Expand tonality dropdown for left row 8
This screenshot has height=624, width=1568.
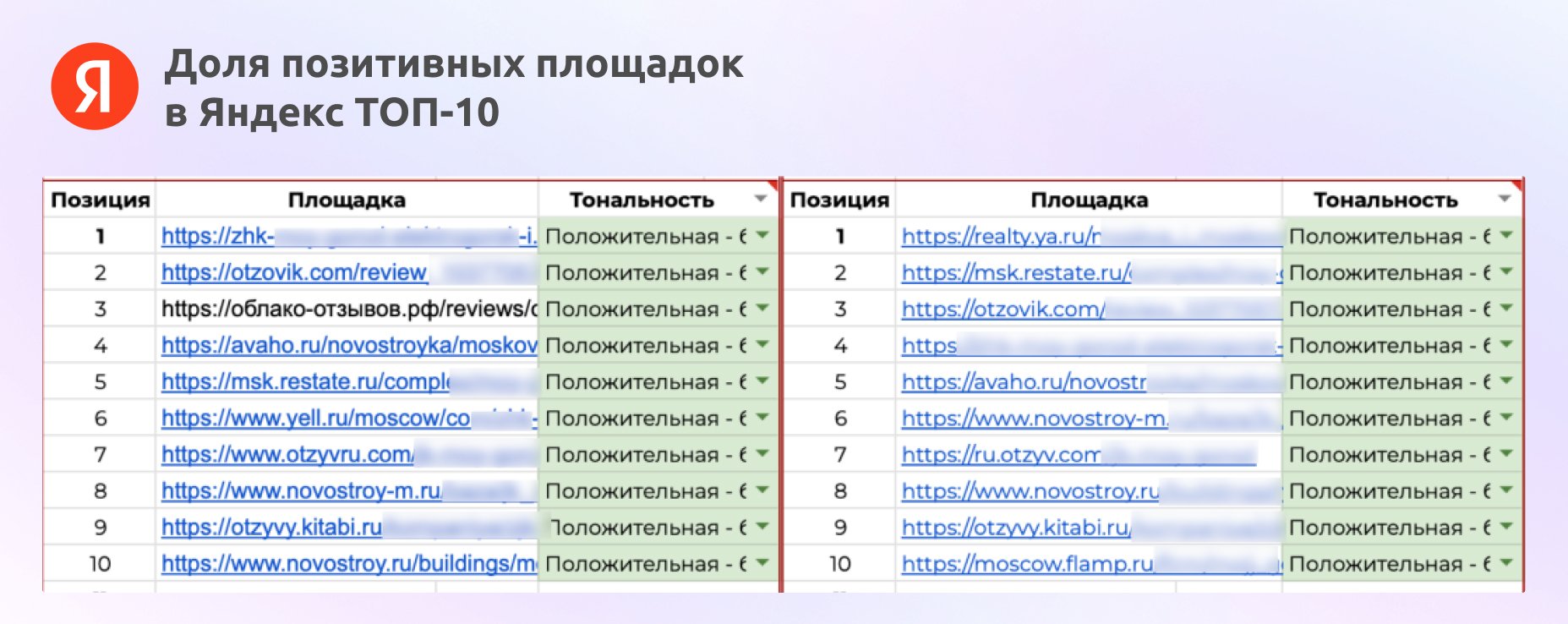coord(762,490)
